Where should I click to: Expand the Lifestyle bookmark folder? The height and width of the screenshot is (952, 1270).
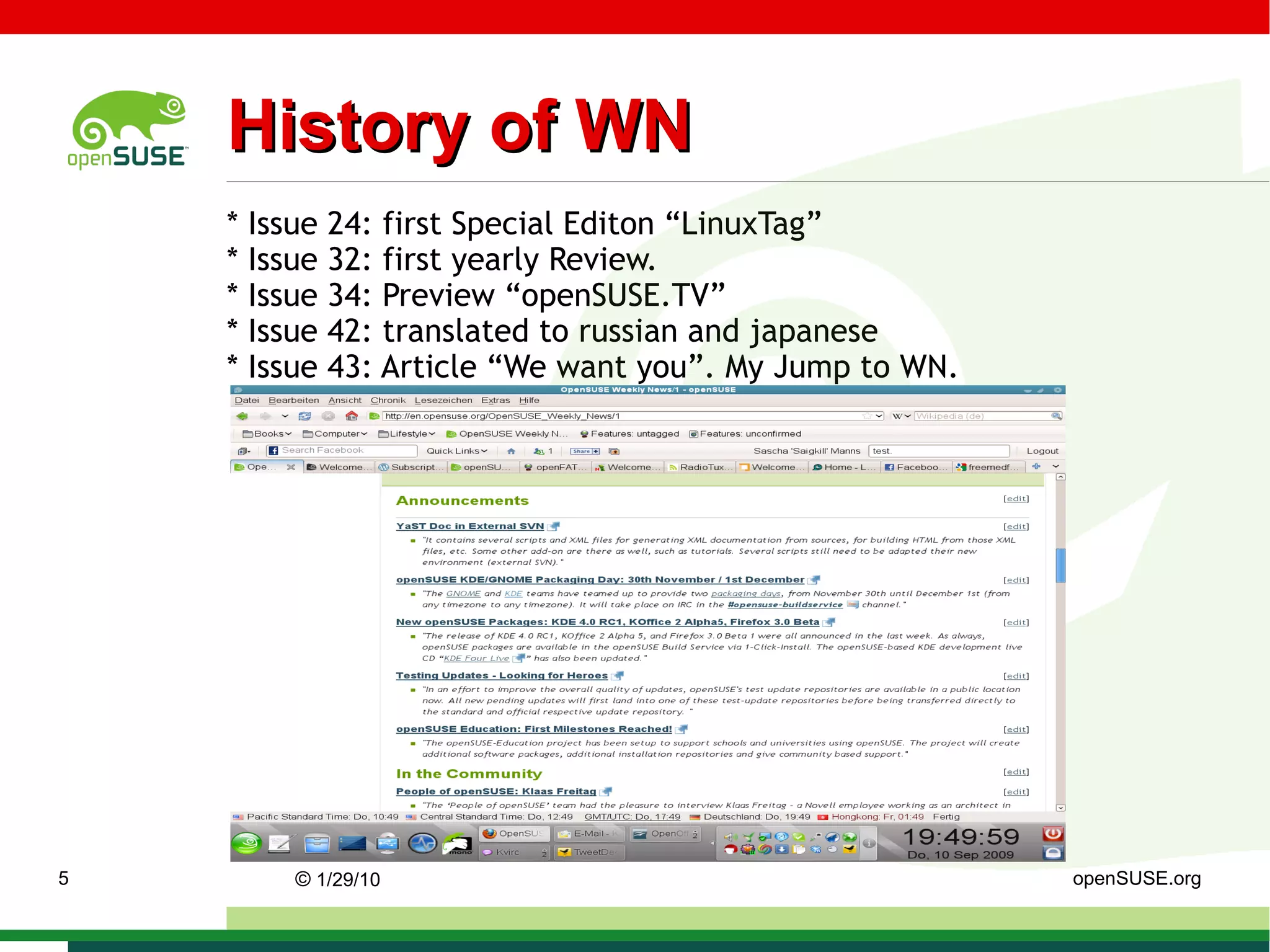coord(407,434)
